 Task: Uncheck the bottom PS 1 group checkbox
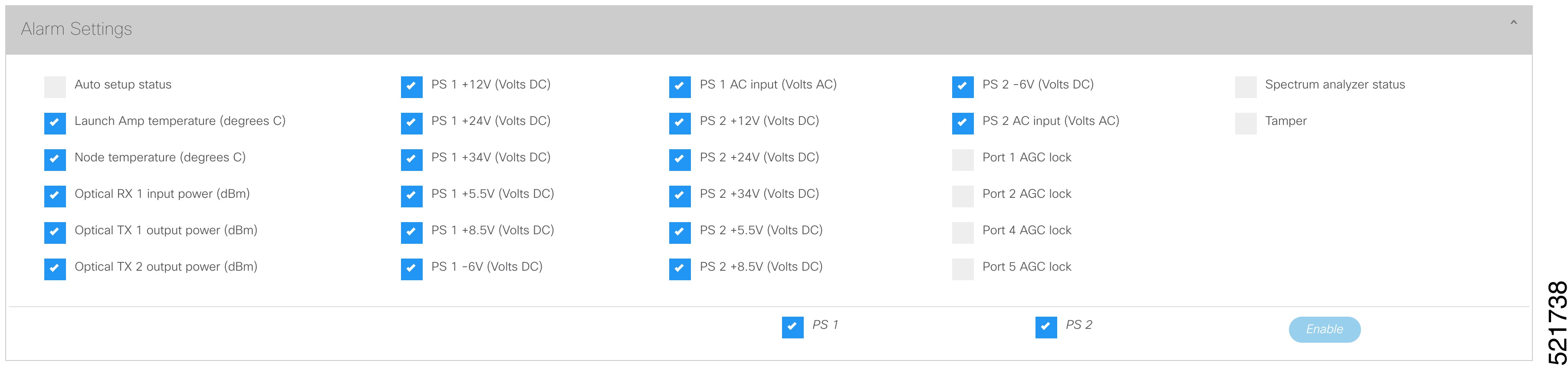click(x=792, y=328)
